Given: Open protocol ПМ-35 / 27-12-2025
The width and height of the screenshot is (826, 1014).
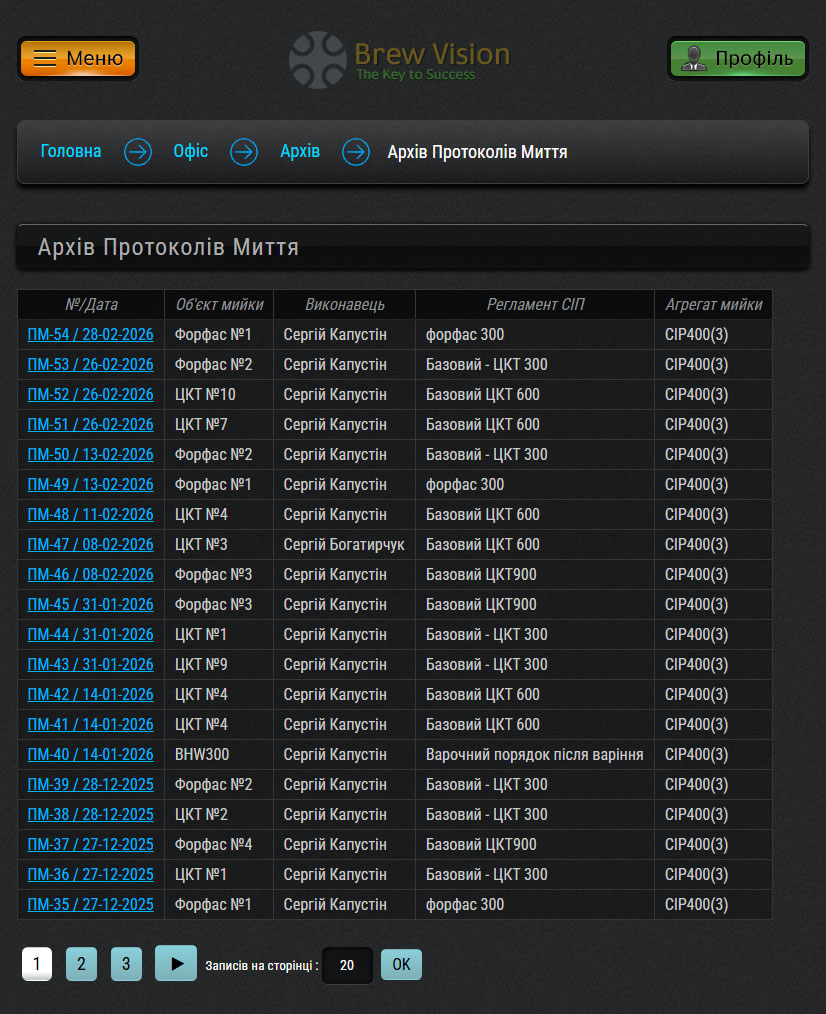Looking at the screenshot, I should click(91, 905).
